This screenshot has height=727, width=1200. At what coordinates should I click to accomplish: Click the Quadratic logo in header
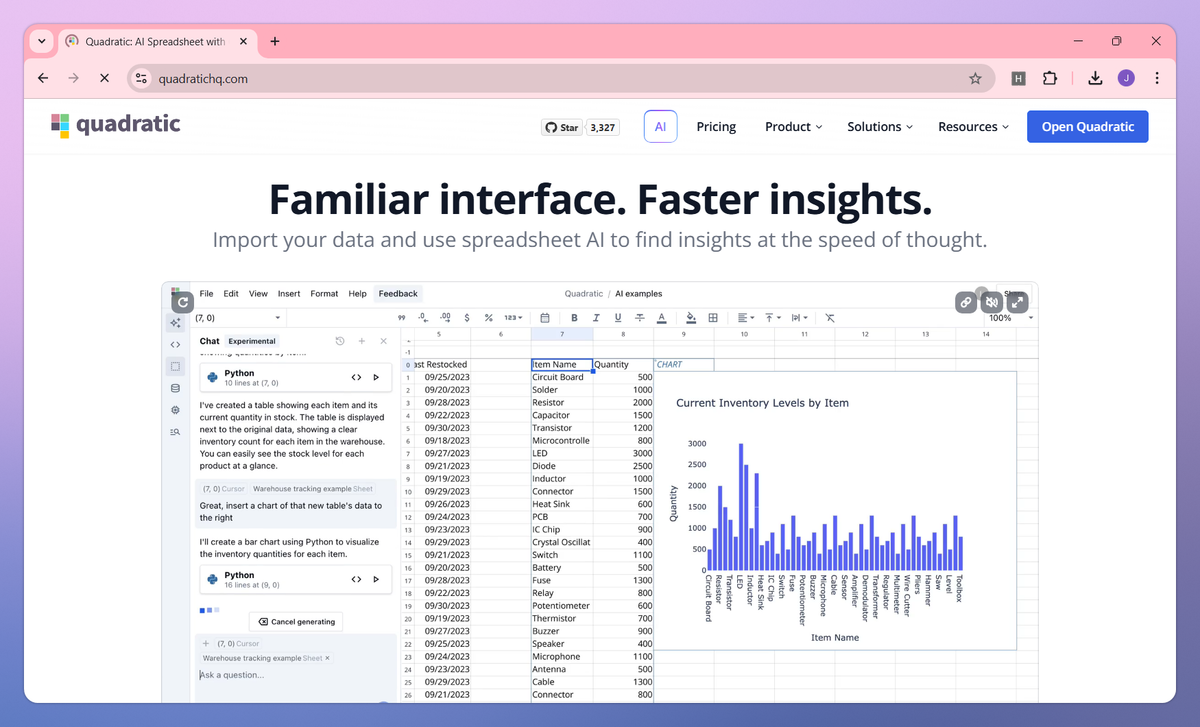pyautogui.click(x=116, y=124)
